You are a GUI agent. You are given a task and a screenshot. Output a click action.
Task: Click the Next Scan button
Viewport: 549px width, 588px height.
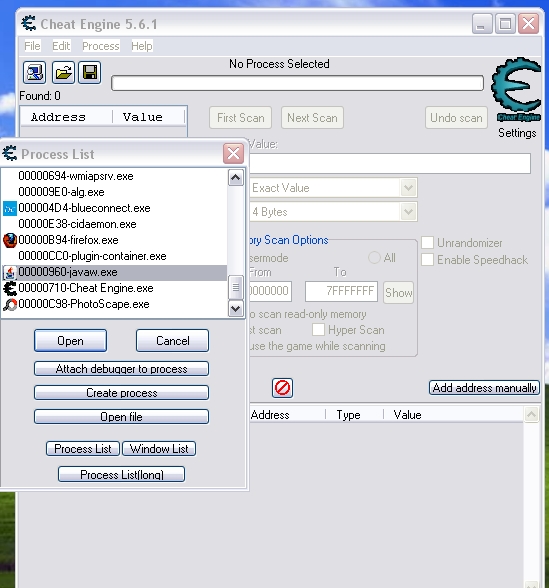[x=312, y=118]
